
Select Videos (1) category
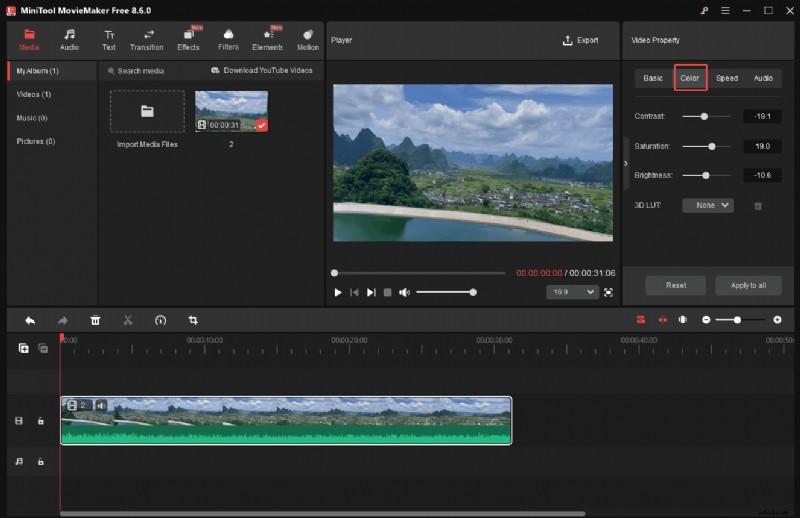[34, 94]
